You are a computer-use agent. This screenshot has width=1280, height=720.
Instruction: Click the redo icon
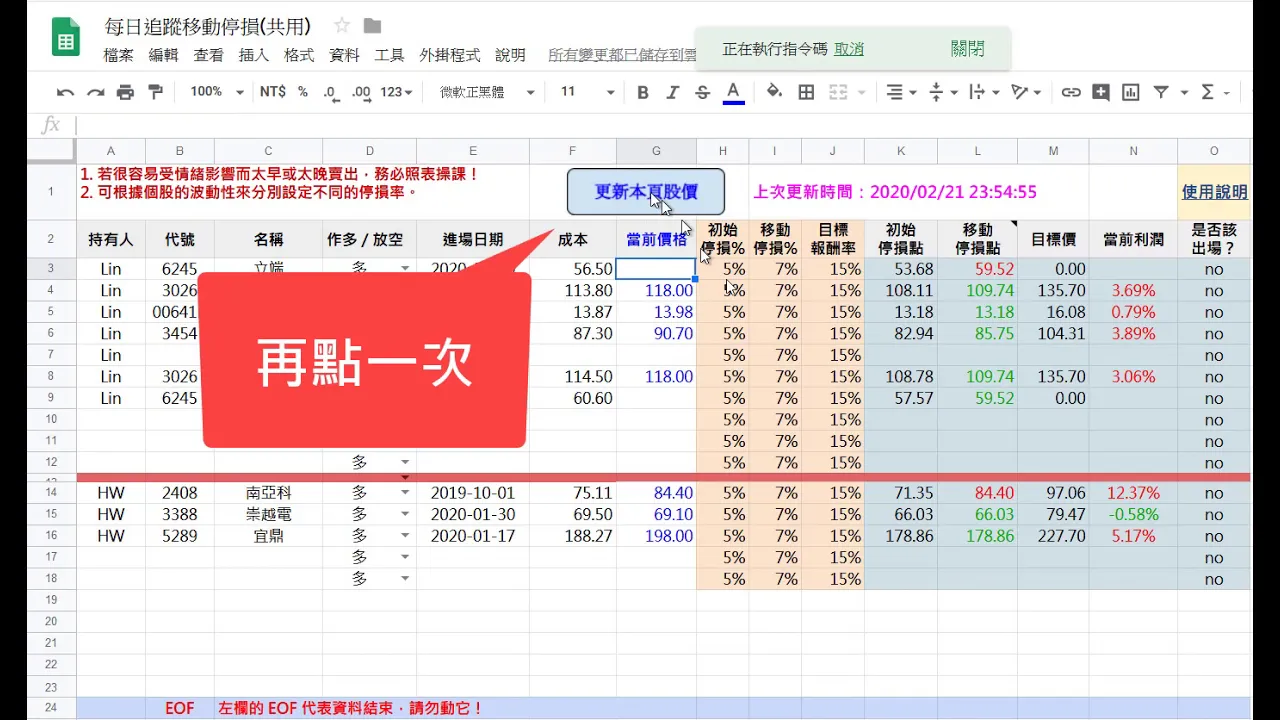click(x=95, y=92)
